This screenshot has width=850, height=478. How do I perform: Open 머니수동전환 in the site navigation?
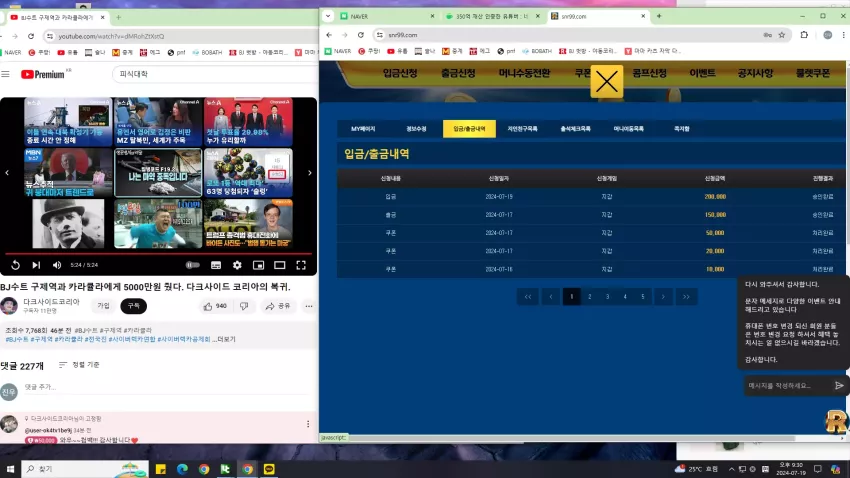pos(524,73)
